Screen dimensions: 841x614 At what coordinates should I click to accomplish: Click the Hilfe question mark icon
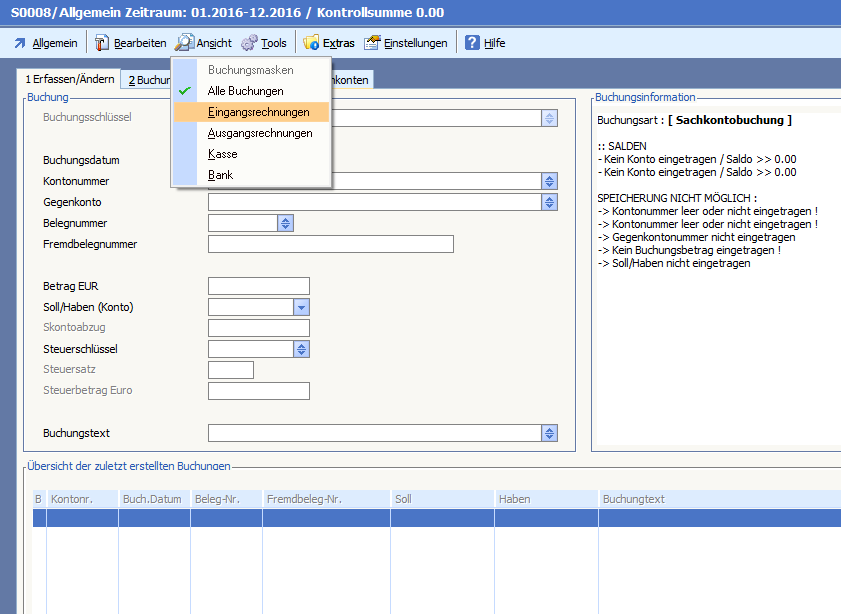tap(473, 43)
